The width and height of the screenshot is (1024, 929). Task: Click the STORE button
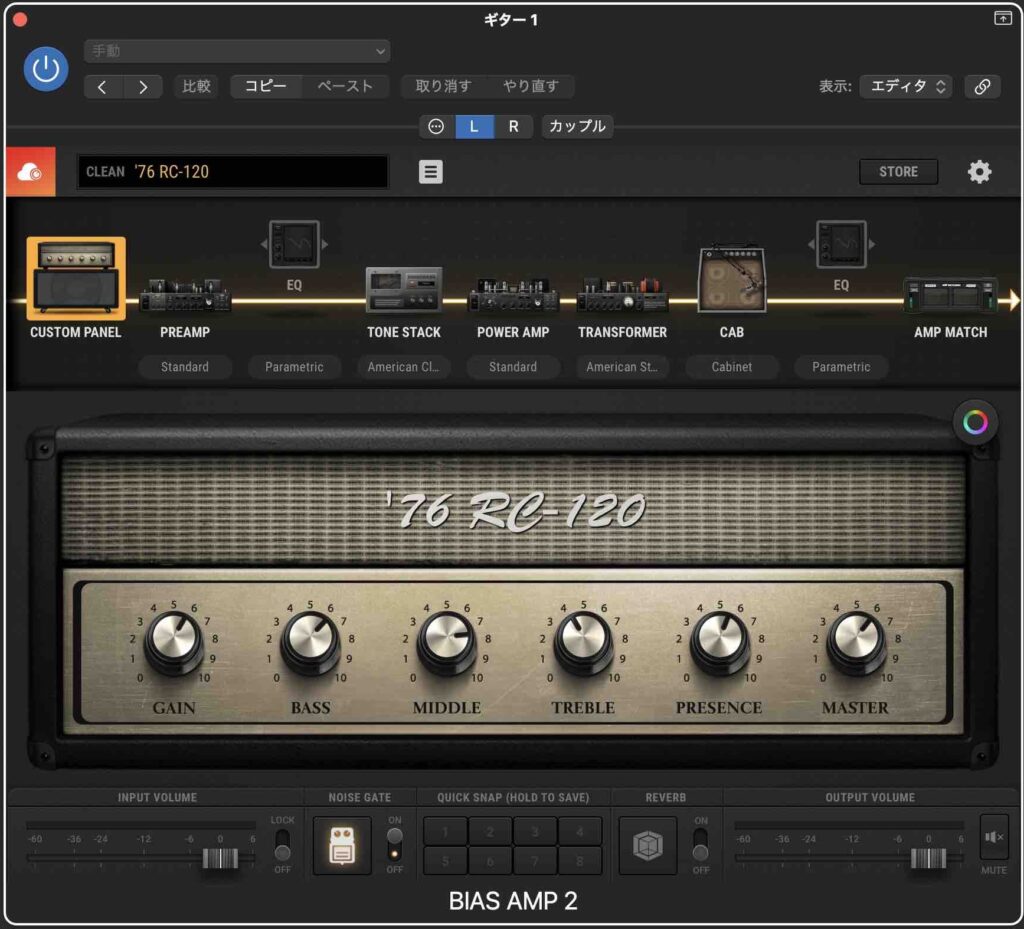pos(897,172)
